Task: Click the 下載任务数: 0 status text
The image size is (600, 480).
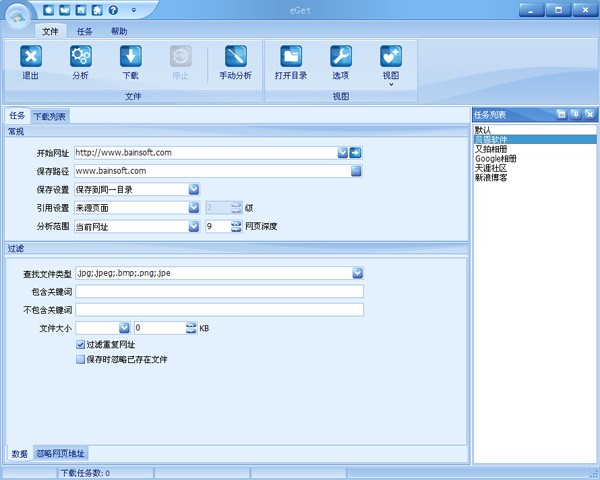Action: pyautogui.click(x=85, y=473)
